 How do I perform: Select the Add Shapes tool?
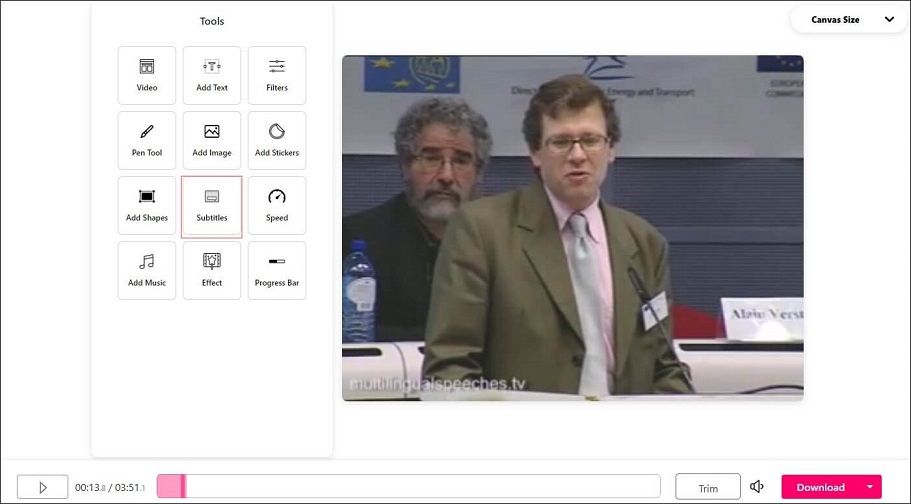147,206
